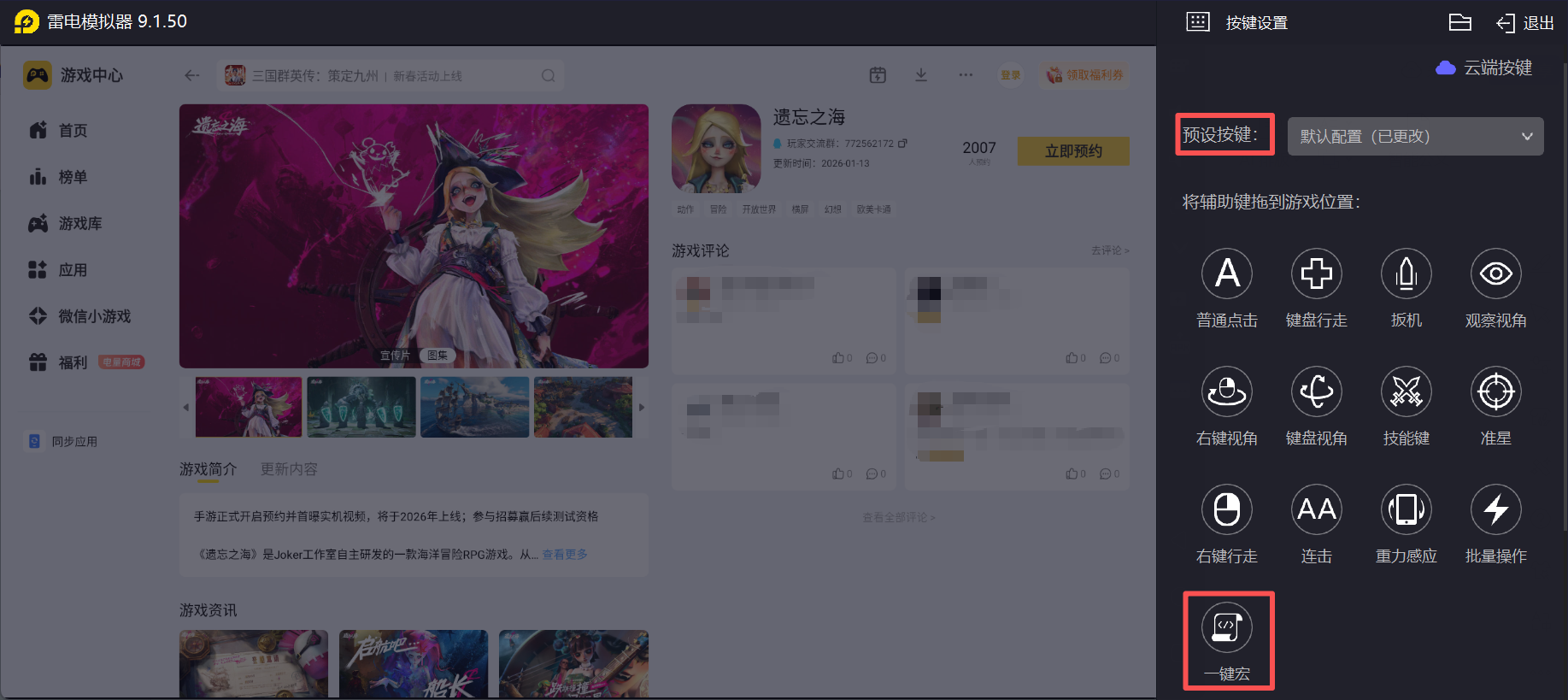Screen dimensions: 1568x700
Task: Open 福利 in the sidebar
Action: click(59, 362)
